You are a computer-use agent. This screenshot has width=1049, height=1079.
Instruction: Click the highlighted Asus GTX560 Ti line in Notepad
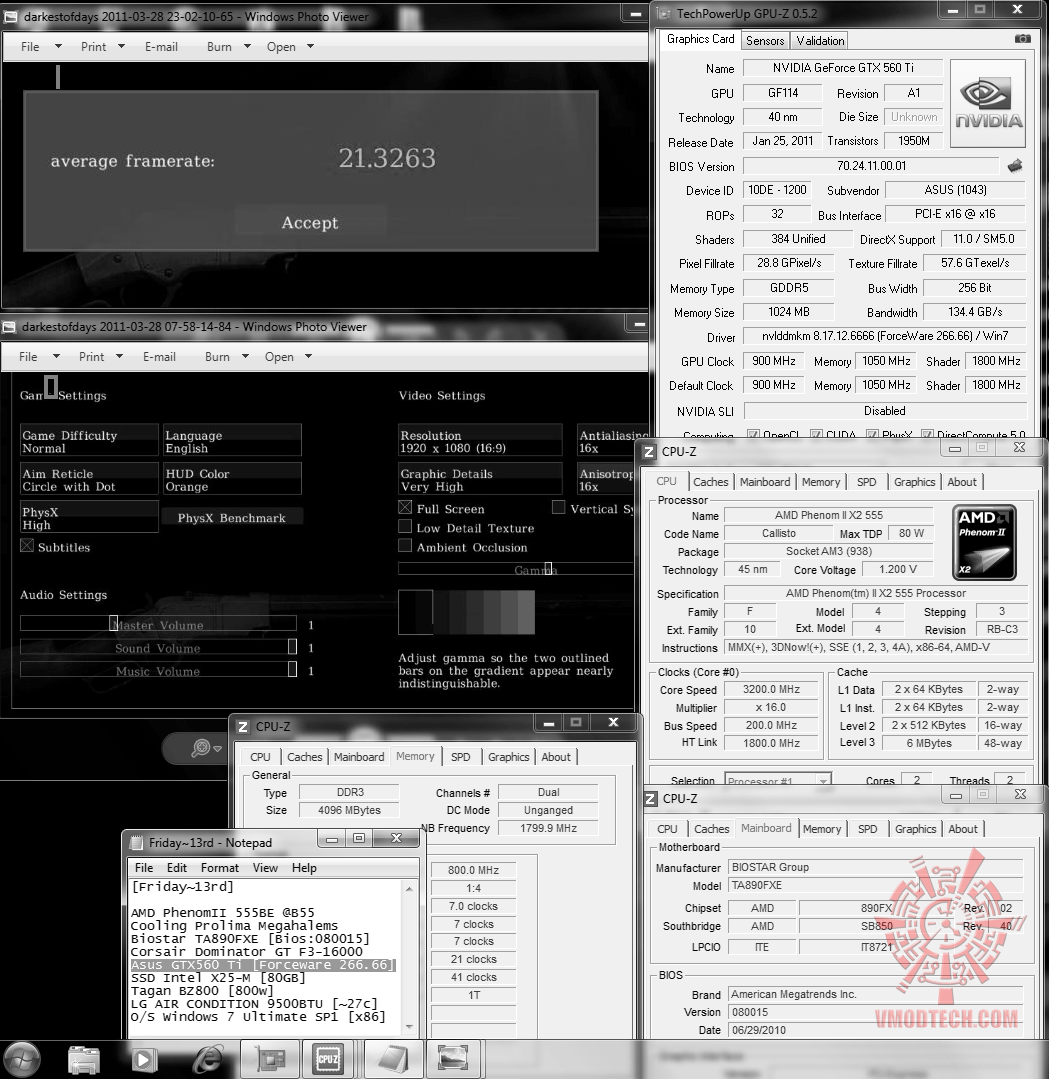tap(262, 965)
